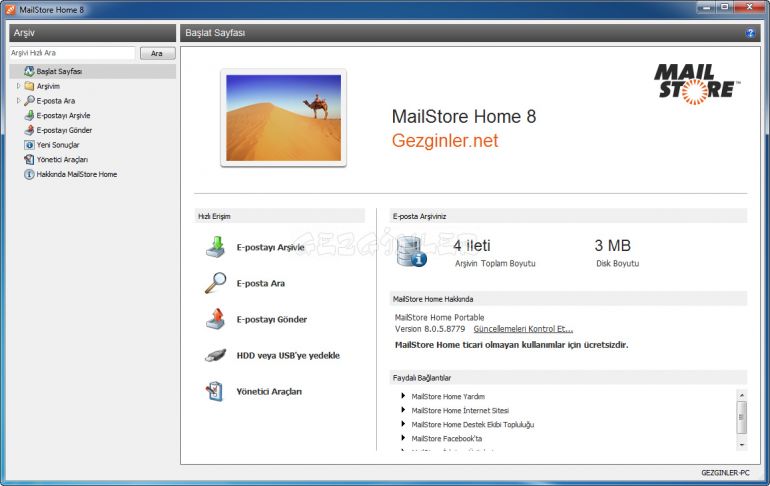Click the Yeni Sonuçlar icon in sidebar
The width and height of the screenshot is (770, 486).
[29, 145]
